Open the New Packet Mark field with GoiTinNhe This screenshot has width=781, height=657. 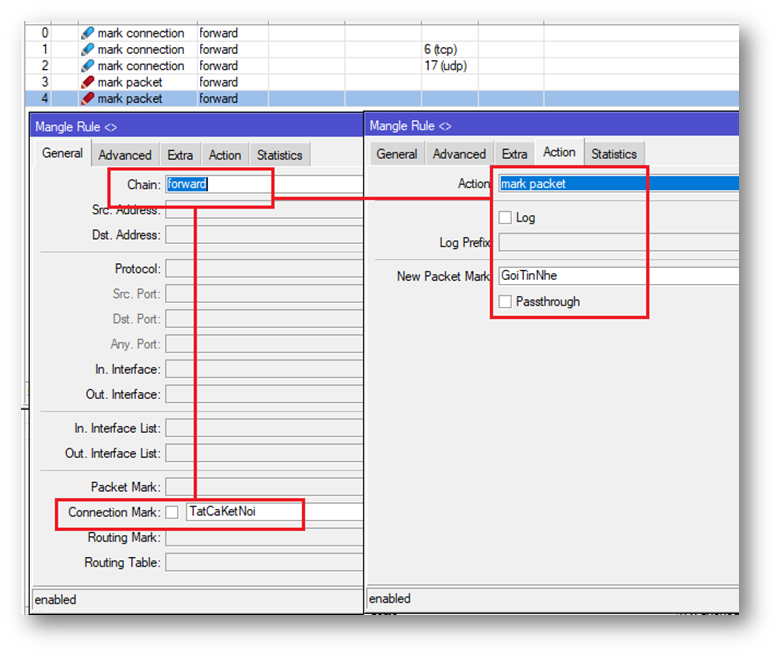click(619, 276)
